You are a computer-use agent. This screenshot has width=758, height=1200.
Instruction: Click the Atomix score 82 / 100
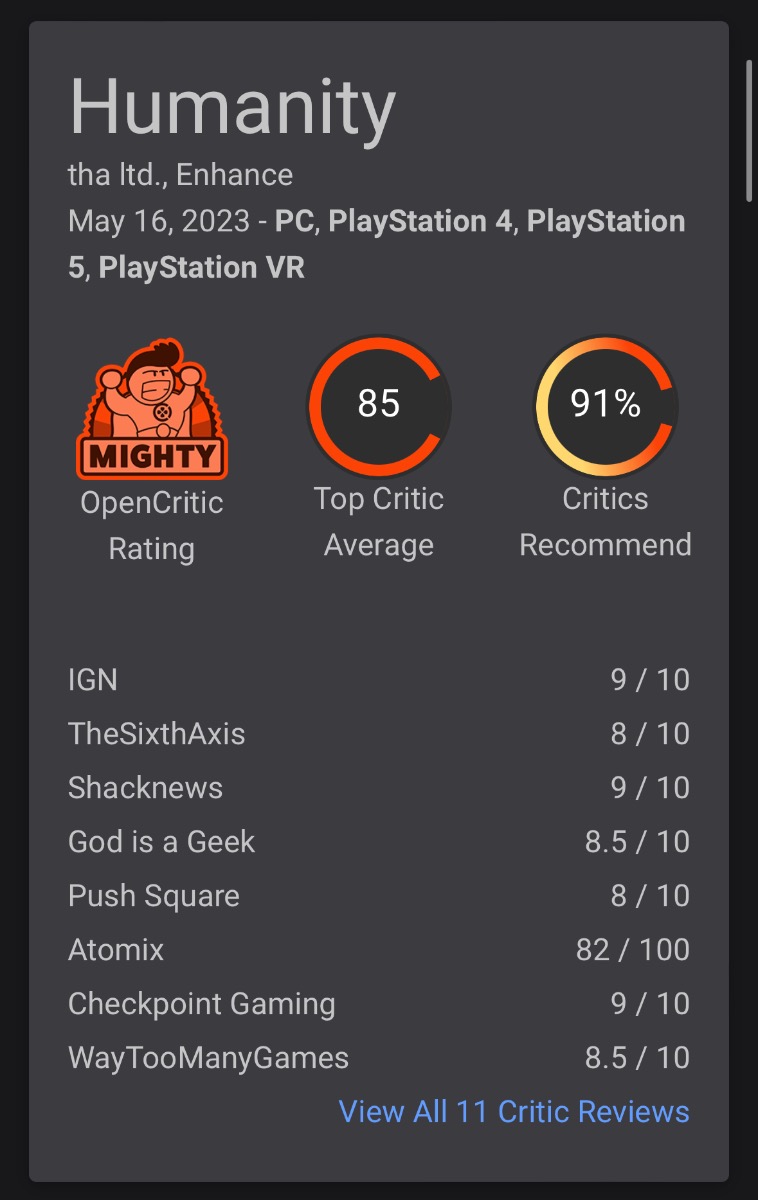(633, 950)
